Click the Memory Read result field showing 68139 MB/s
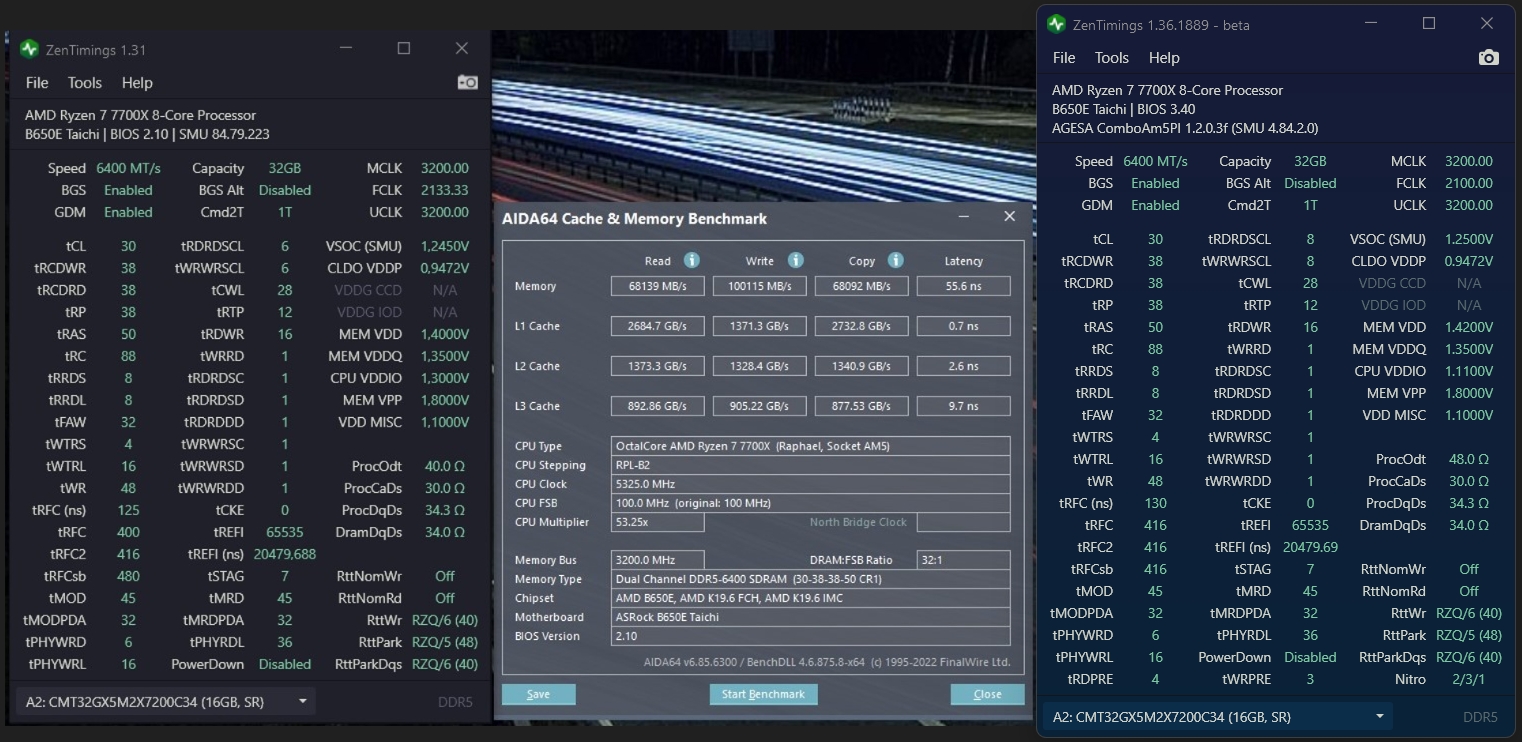 tap(657, 286)
